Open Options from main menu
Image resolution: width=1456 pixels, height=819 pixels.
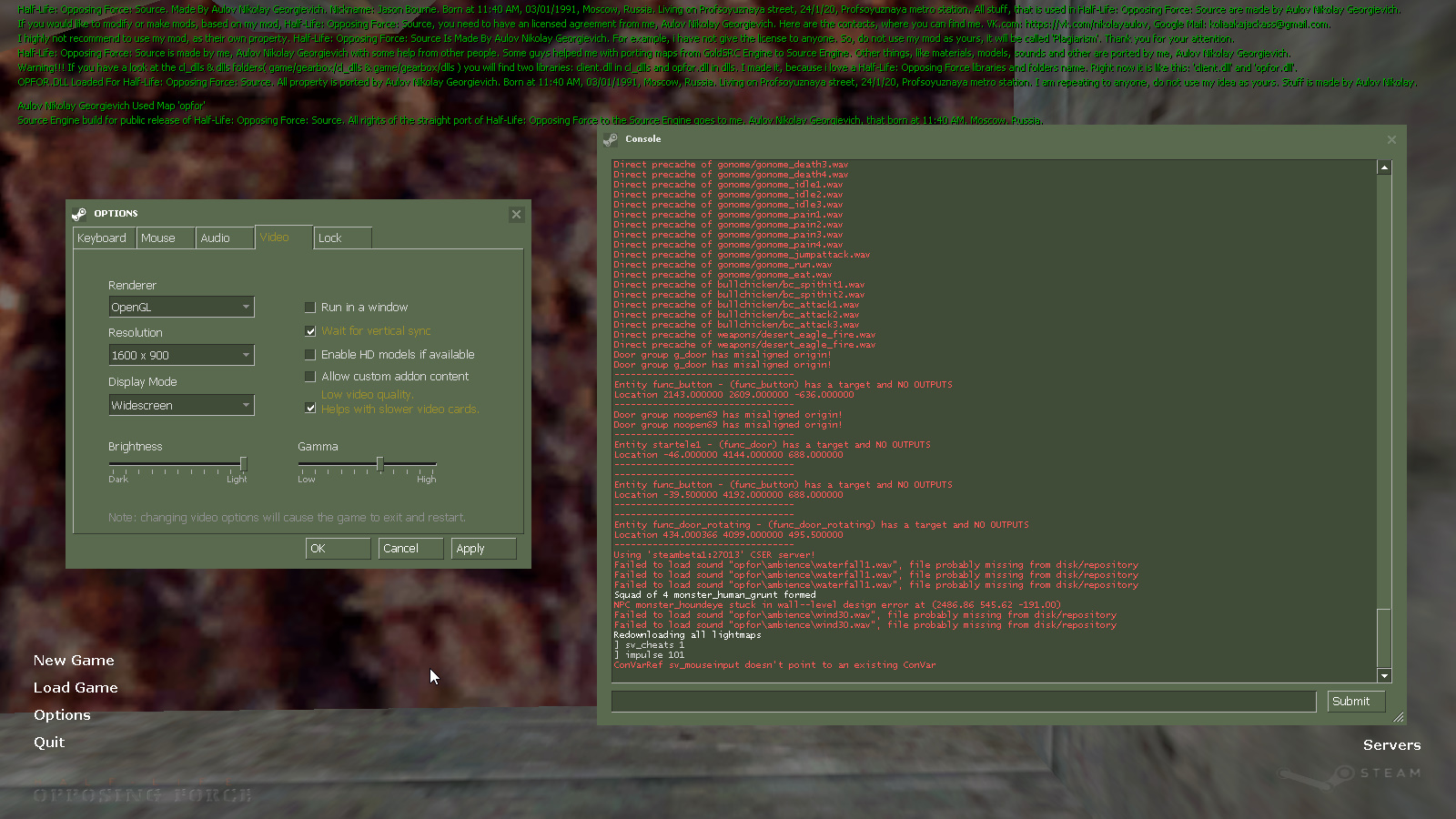(x=62, y=715)
